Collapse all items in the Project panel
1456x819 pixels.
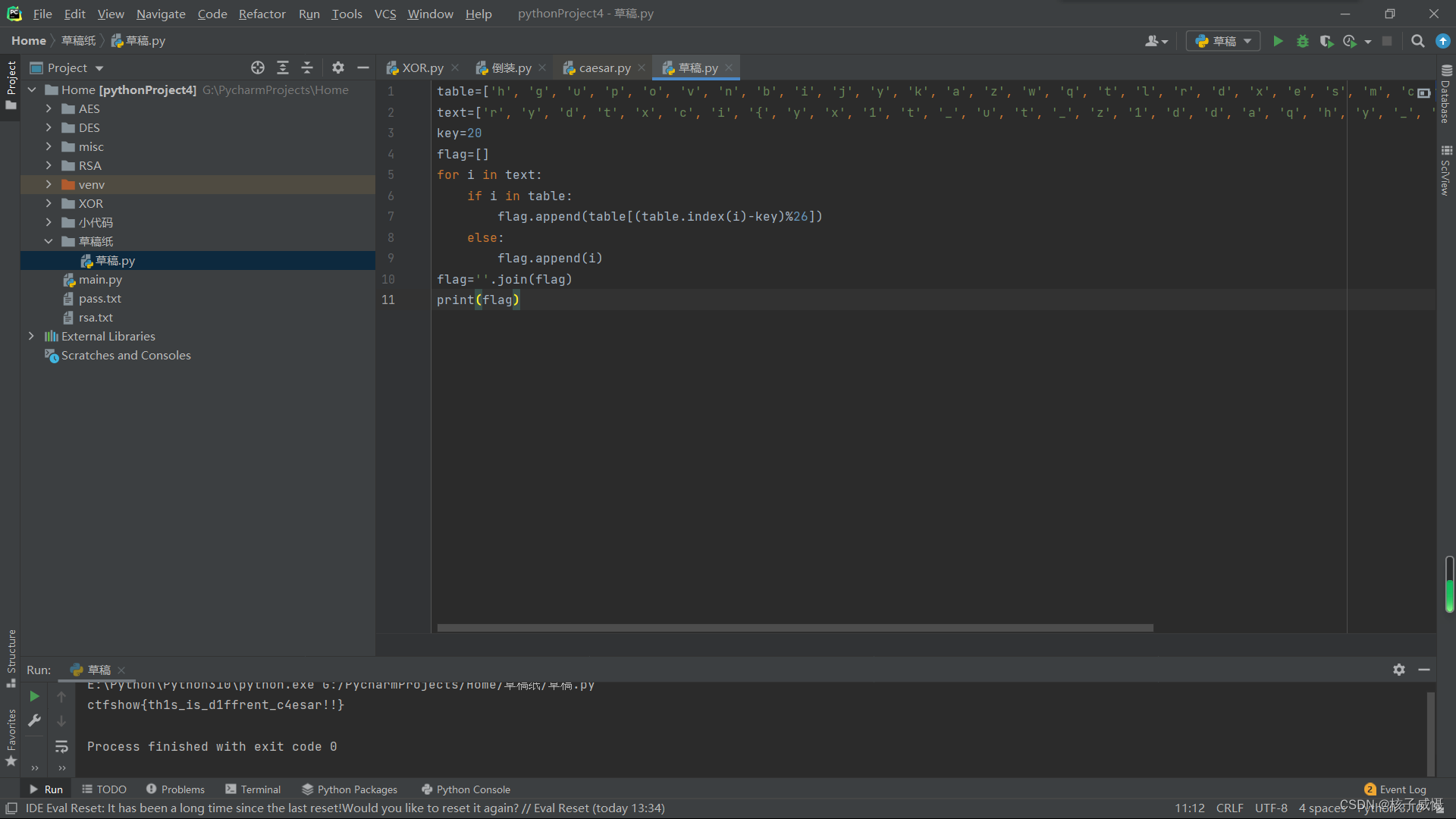tap(307, 67)
